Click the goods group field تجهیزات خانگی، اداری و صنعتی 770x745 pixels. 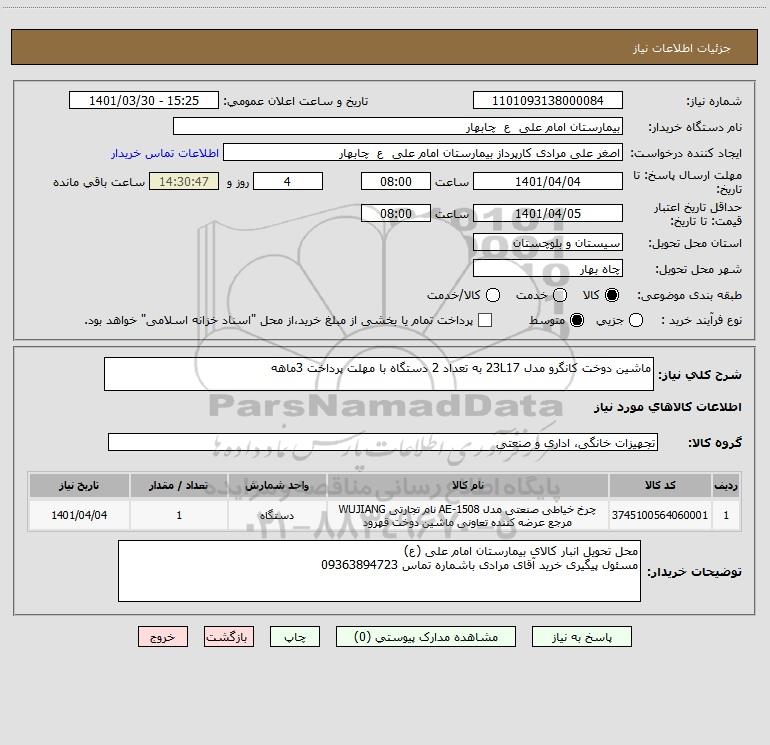383,442
